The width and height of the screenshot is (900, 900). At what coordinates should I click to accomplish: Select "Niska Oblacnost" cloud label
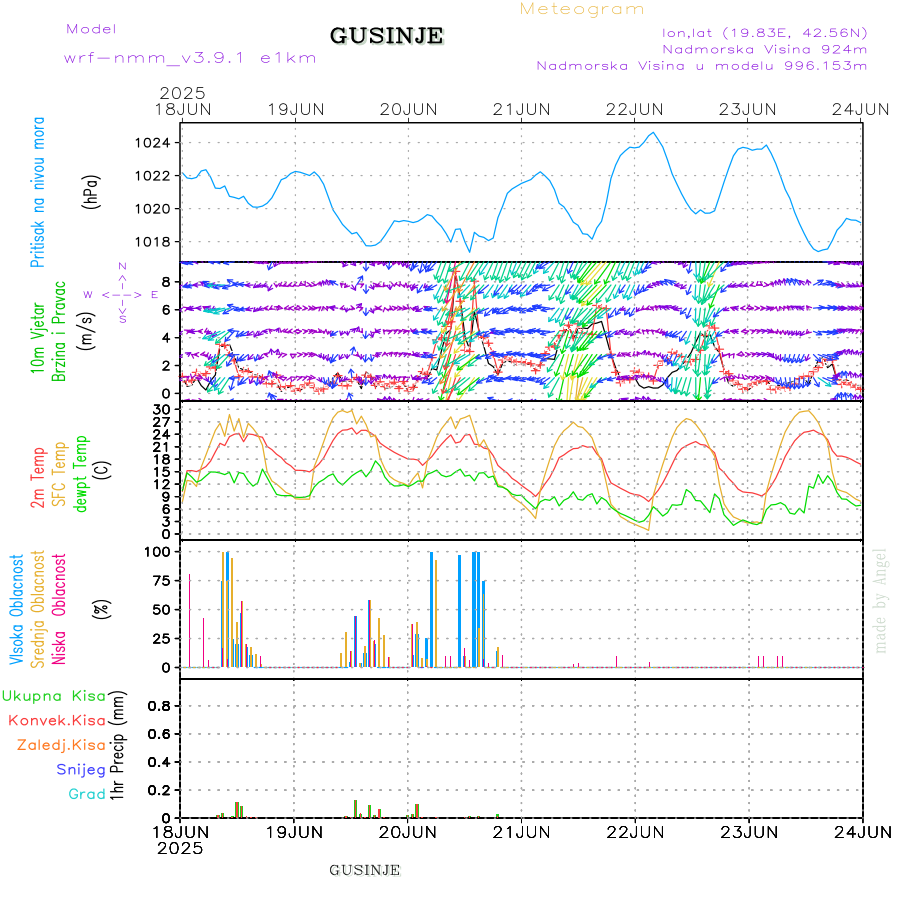(x=59, y=609)
